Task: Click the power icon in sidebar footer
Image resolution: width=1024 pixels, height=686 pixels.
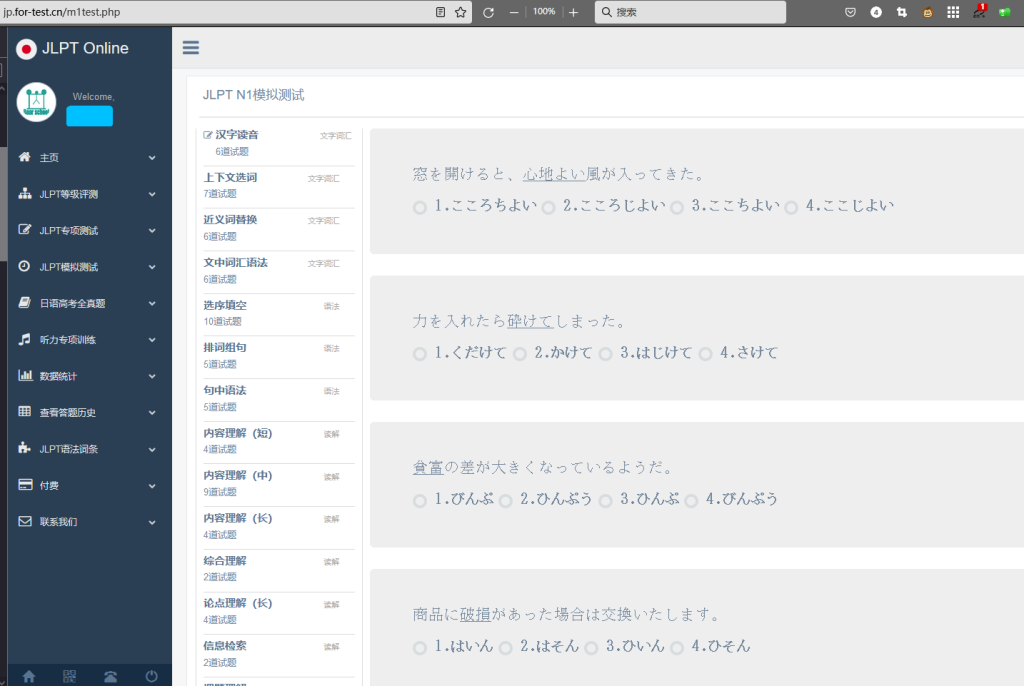Action: (151, 676)
